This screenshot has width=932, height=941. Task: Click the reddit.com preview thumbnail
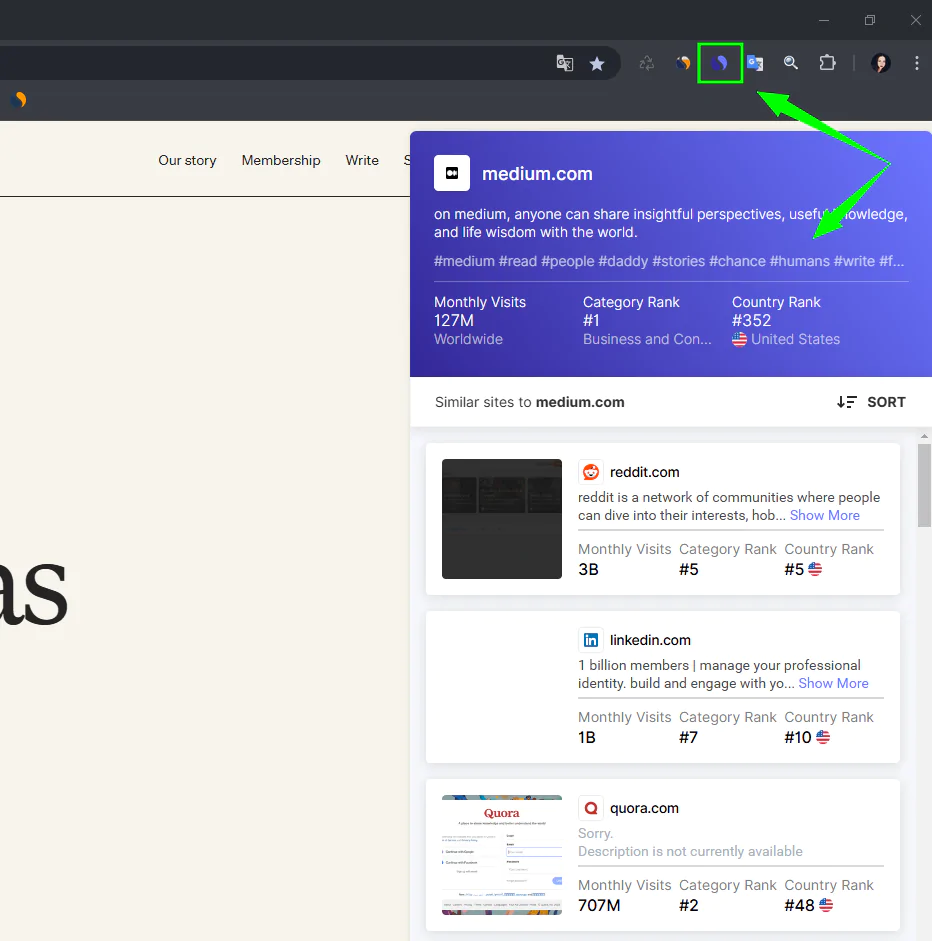502,519
